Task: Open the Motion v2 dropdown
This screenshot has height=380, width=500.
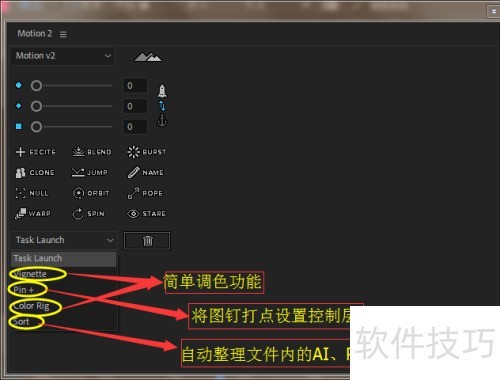Action: [63, 56]
